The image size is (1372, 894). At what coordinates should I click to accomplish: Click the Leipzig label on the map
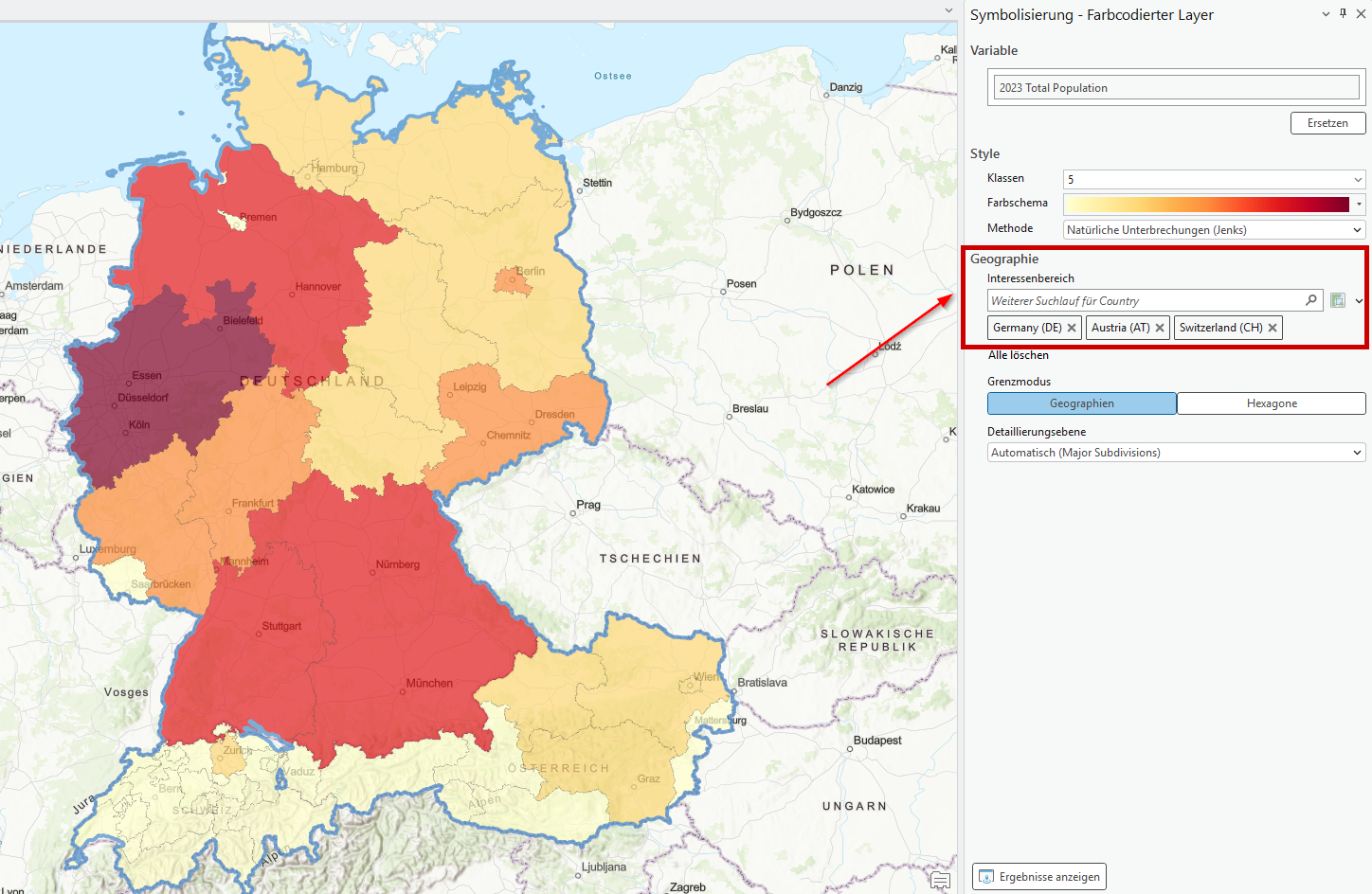(x=470, y=386)
